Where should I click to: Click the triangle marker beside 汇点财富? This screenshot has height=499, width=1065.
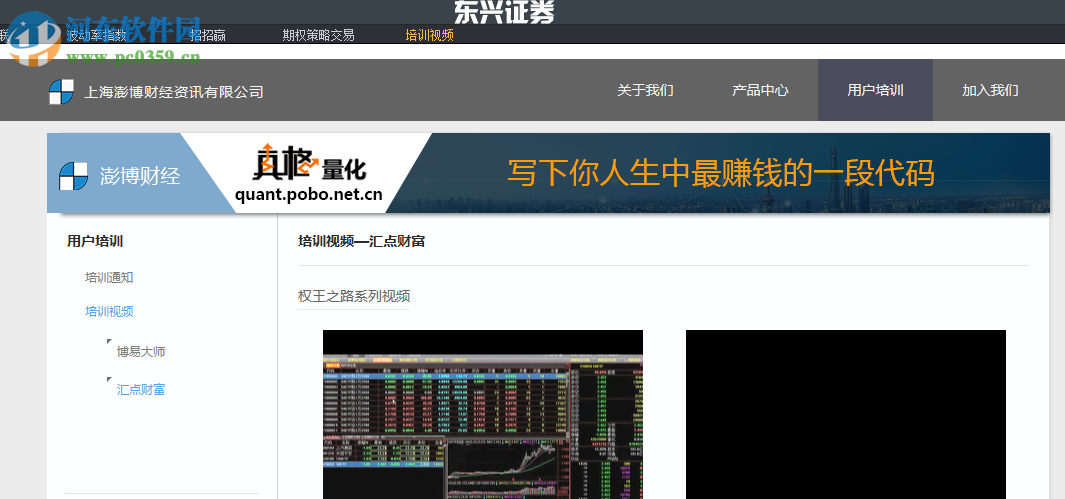[x=109, y=379]
